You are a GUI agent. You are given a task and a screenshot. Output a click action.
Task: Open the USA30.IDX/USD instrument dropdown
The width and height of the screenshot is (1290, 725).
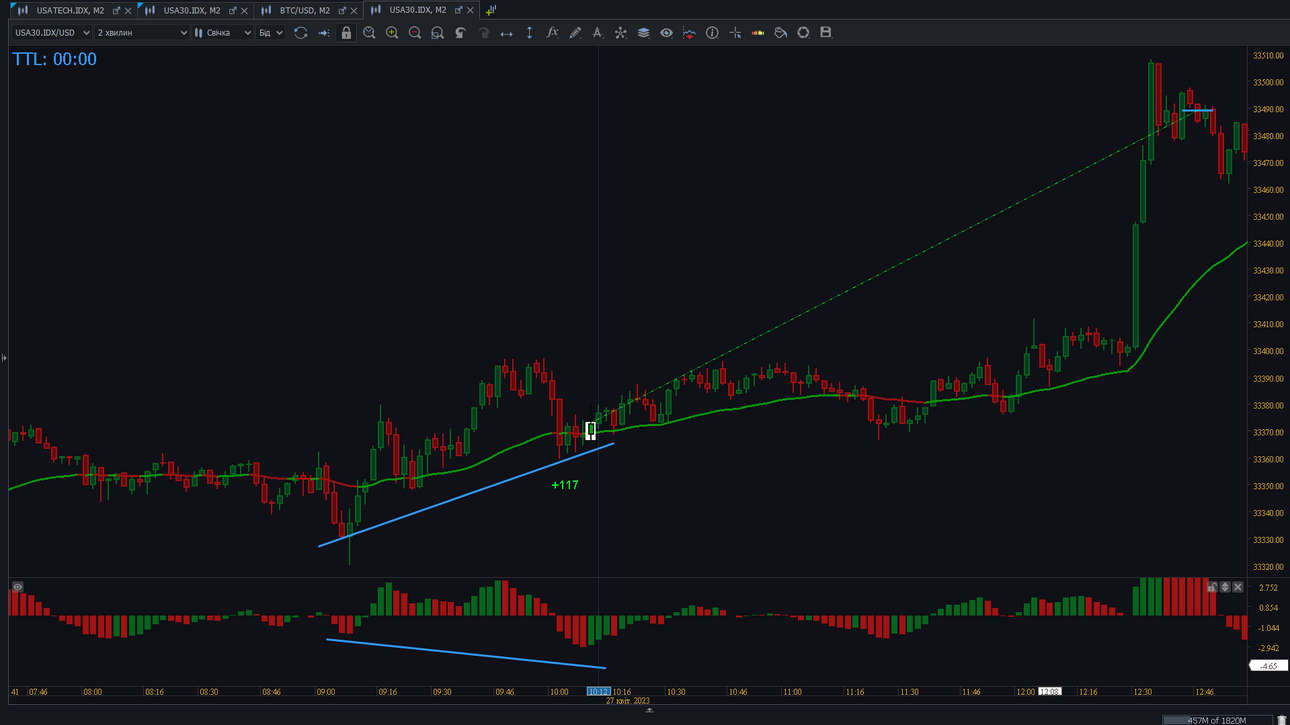click(52, 33)
